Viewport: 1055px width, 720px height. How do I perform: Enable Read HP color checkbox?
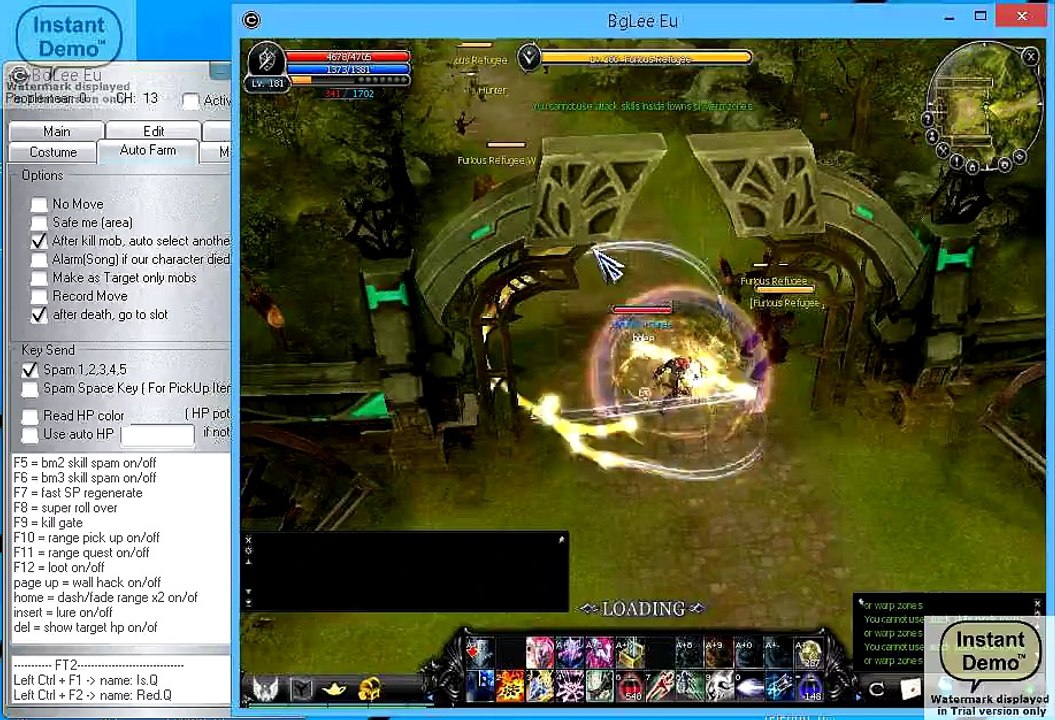(x=30, y=417)
